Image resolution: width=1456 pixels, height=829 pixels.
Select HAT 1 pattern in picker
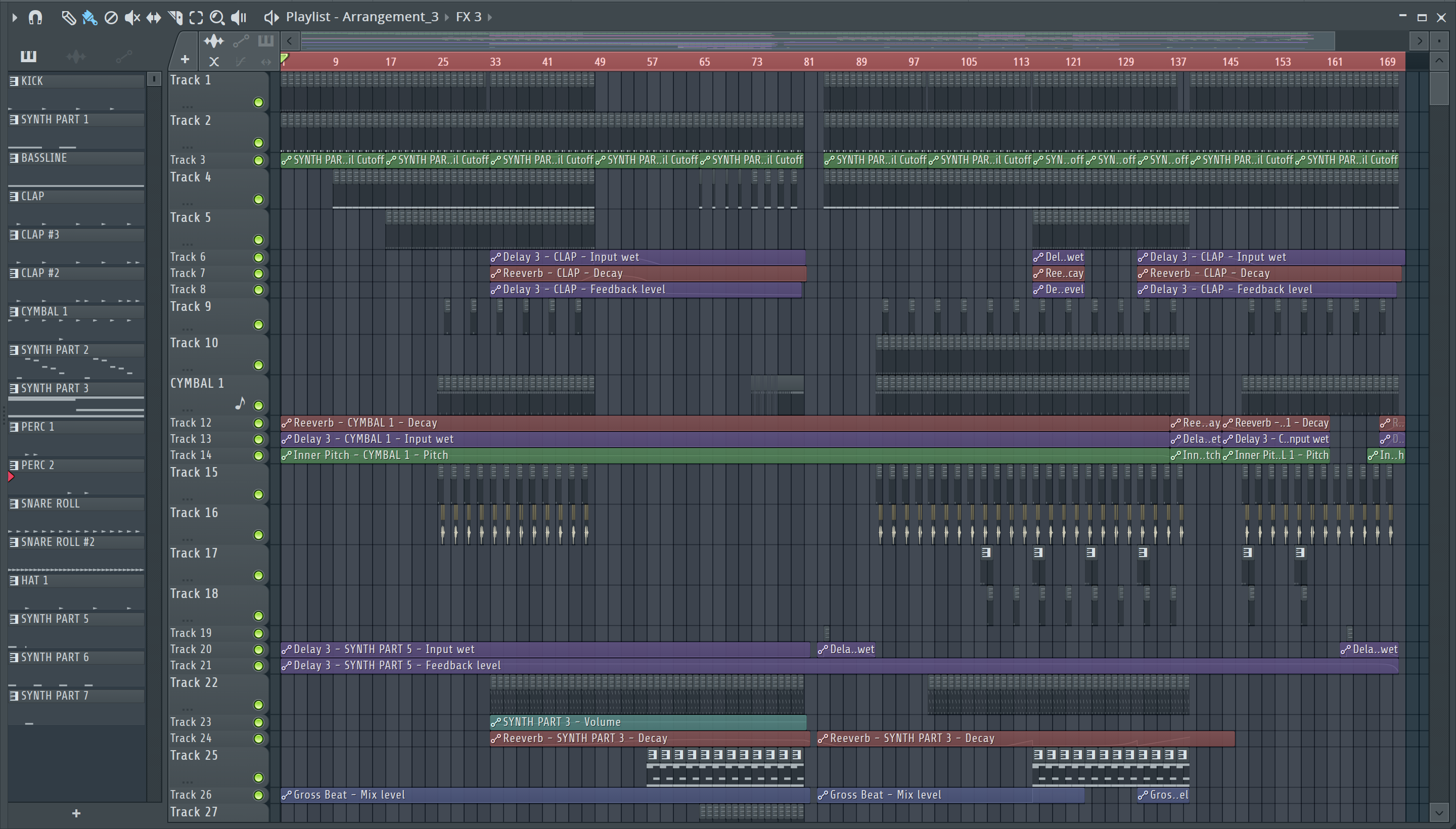[x=76, y=581]
